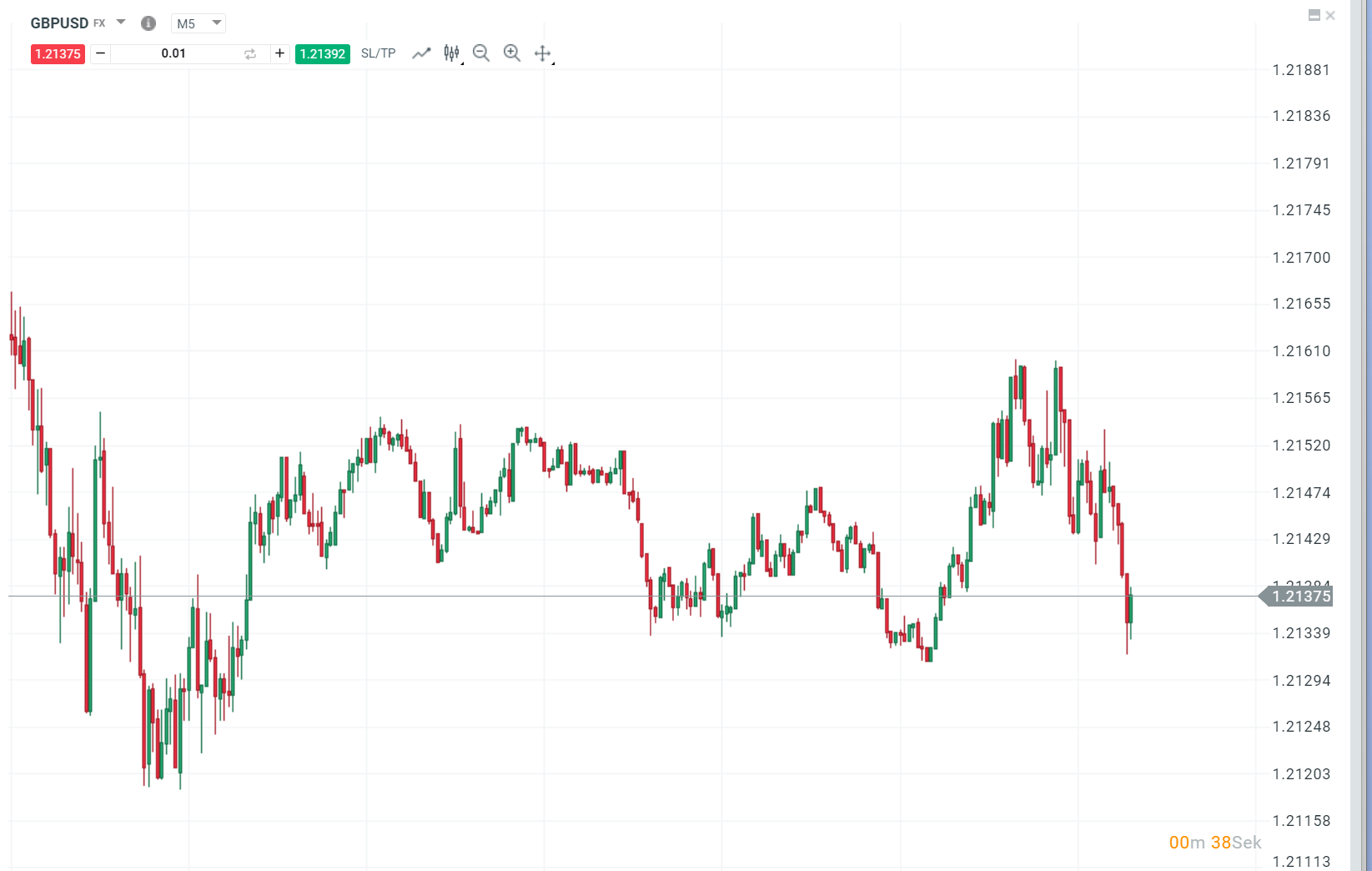Decrease lot size with minus stepper
The height and width of the screenshot is (871, 1372).
[x=100, y=53]
